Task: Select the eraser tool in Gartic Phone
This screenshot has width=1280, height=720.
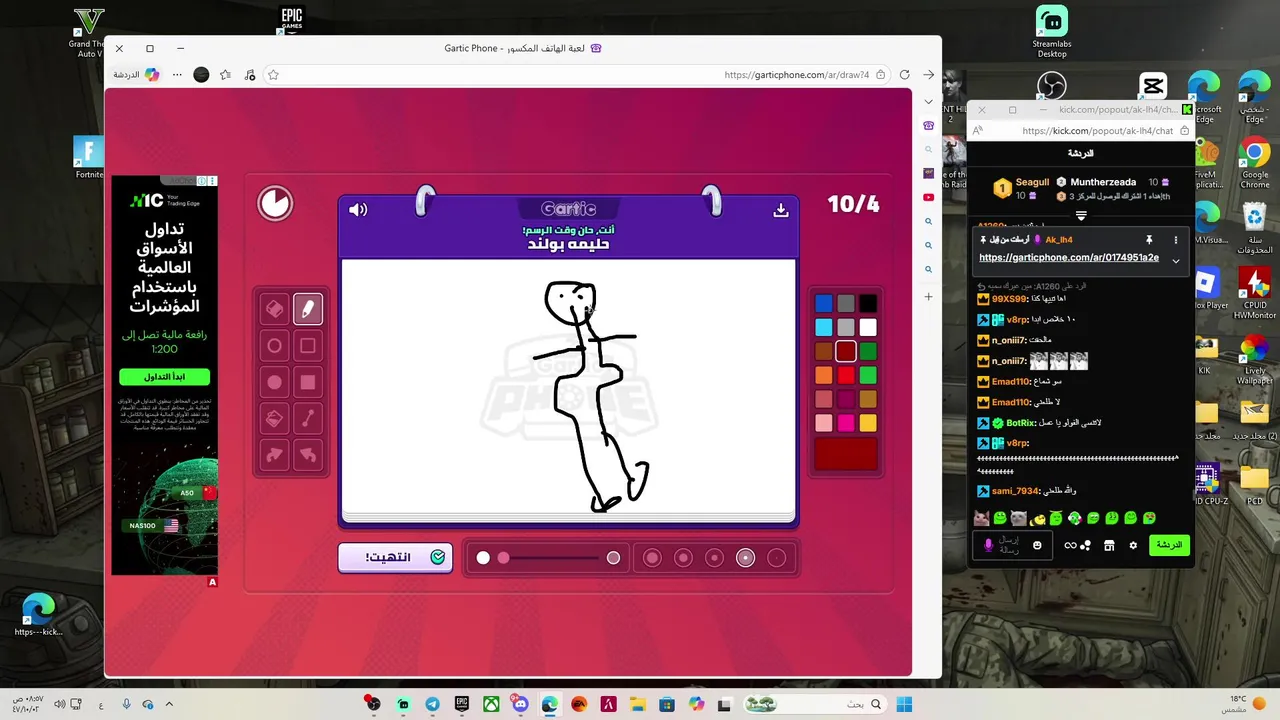Action: click(274, 309)
